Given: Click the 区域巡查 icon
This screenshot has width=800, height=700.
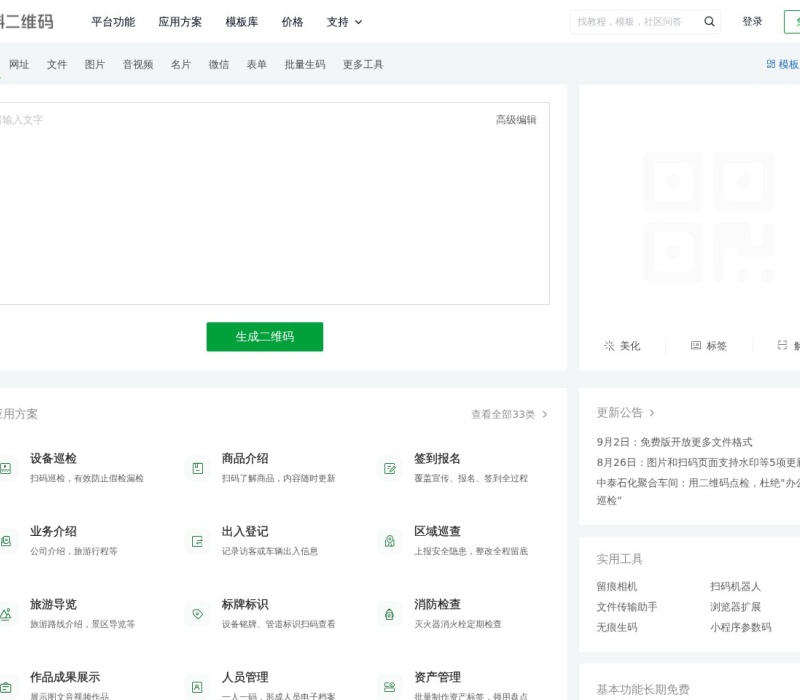Looking at the screenshot, I should pyautogui.click(x=389, y=541).
